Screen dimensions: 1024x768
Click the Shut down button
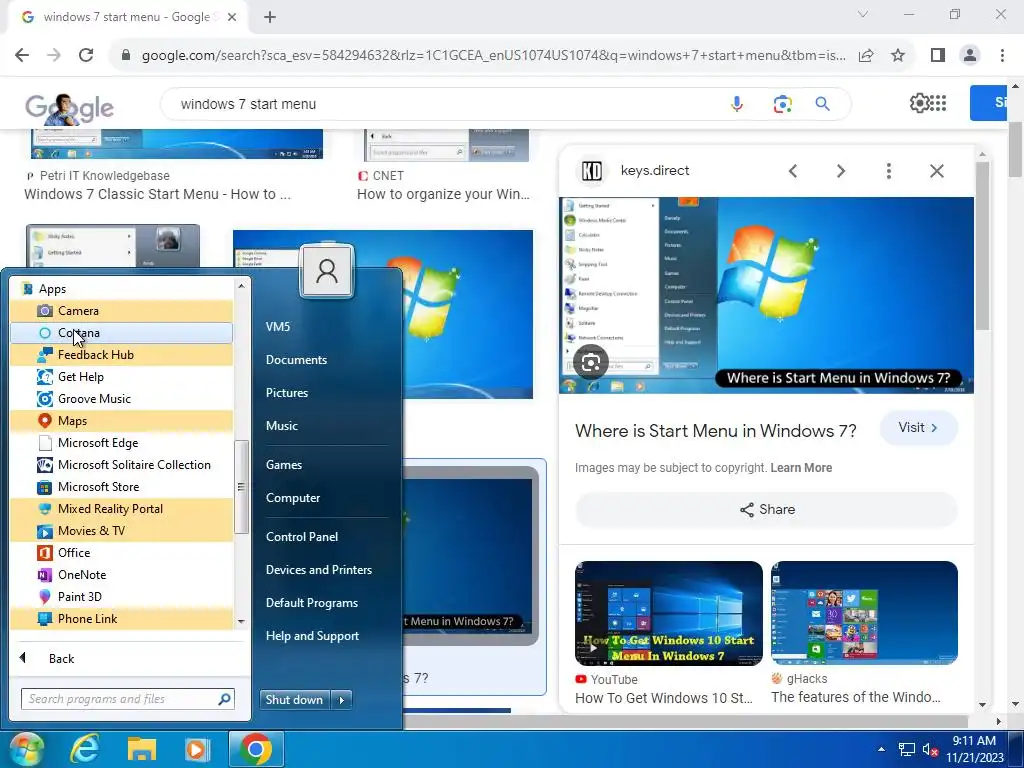point(295,699)
